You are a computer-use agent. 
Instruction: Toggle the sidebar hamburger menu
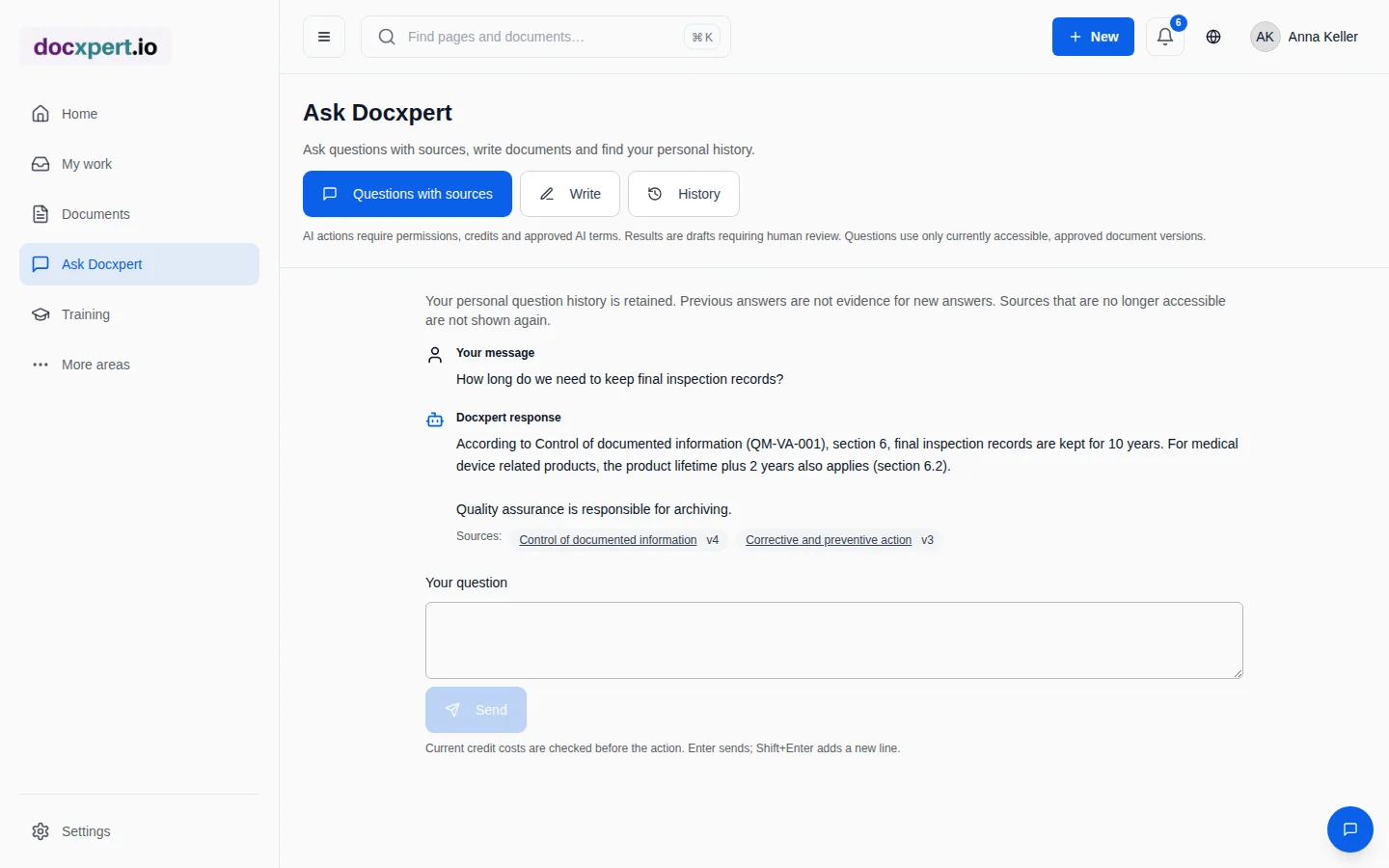click(324, 37)
